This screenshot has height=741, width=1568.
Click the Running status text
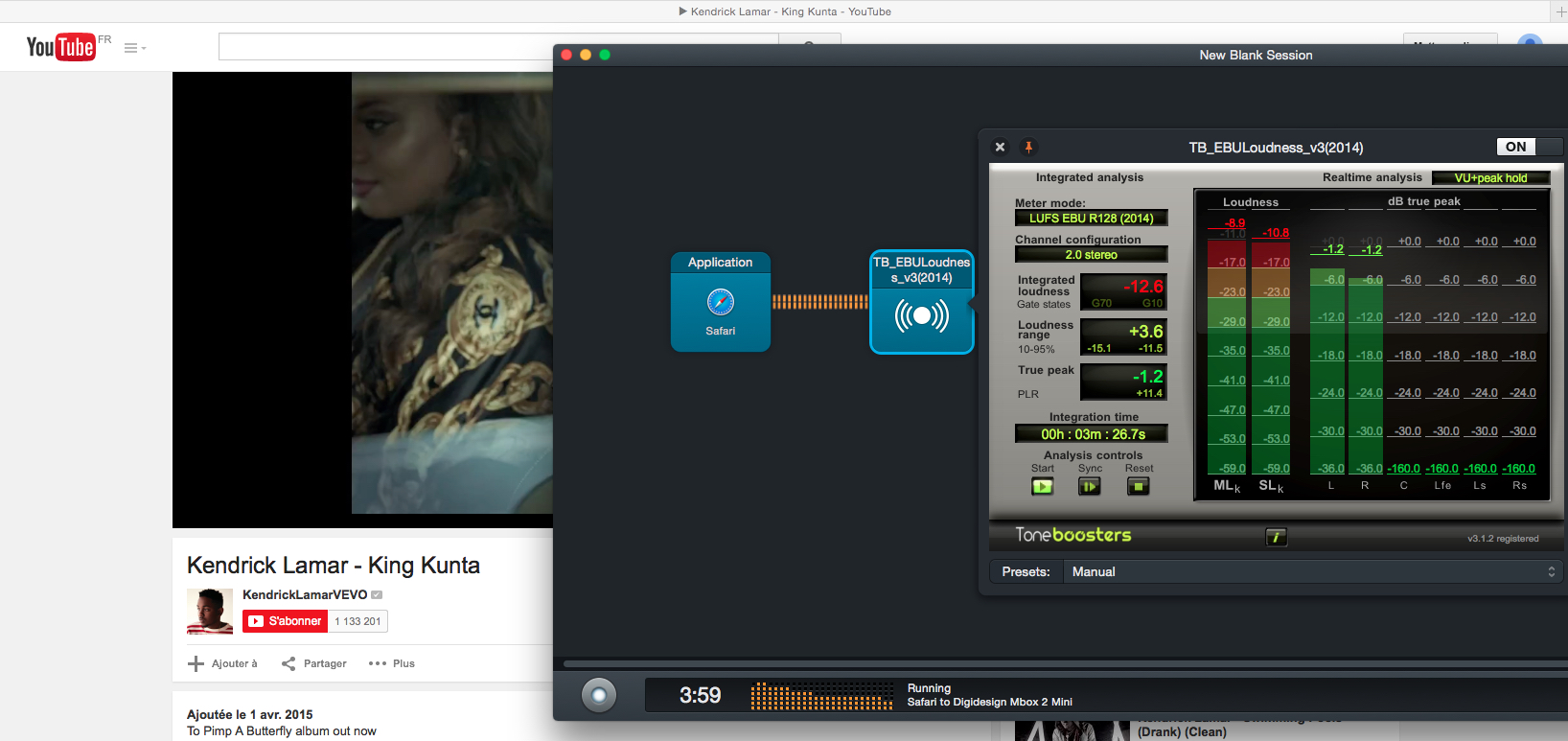point(929,688)
